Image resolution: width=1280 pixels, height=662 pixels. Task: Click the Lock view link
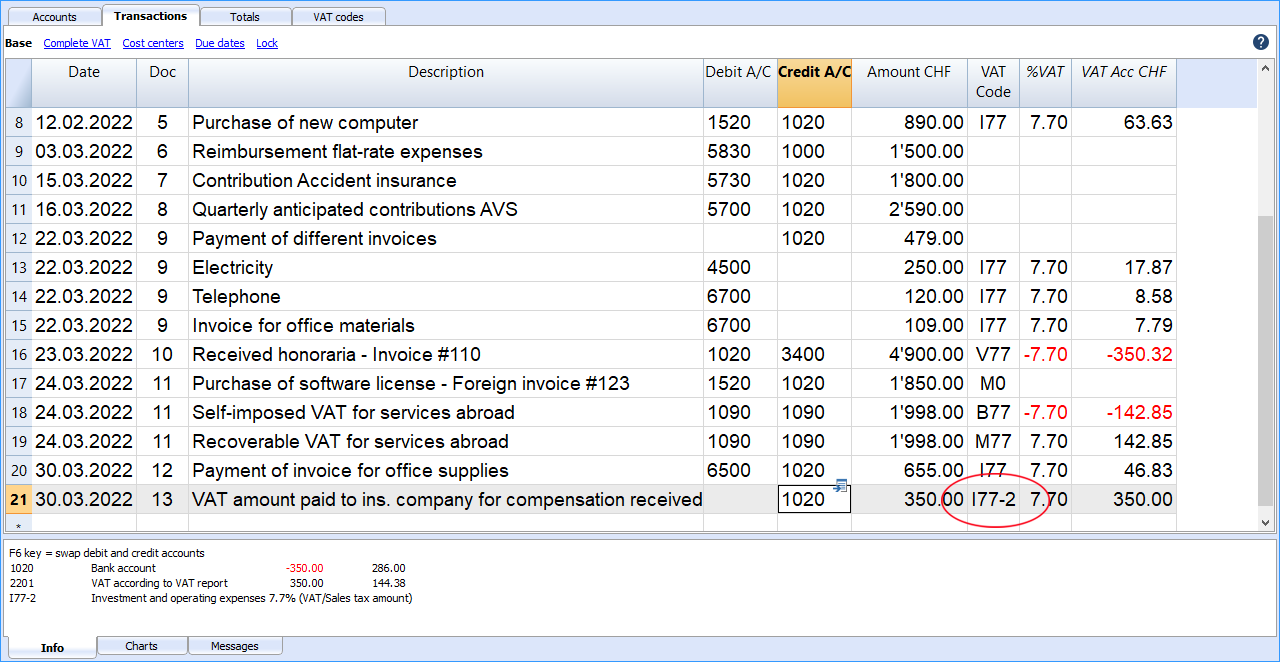coord(267,43)
